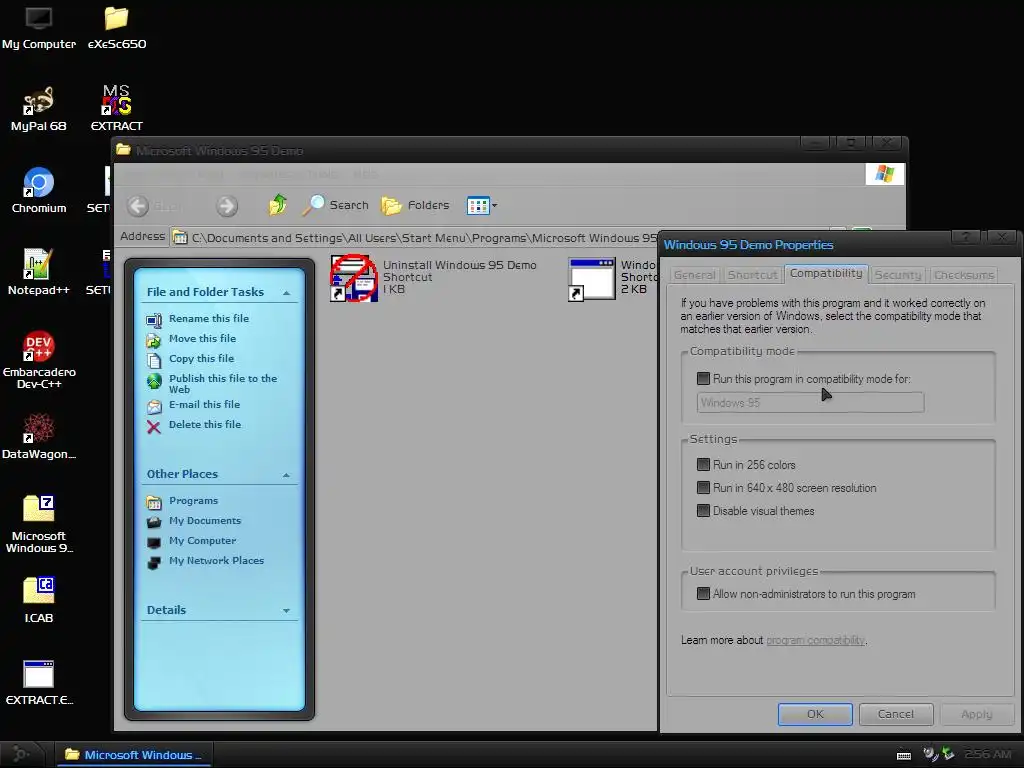The image size is (1024, 768).
Task: Select EXTRACT.E file on desktop
Action: point(39,682)
